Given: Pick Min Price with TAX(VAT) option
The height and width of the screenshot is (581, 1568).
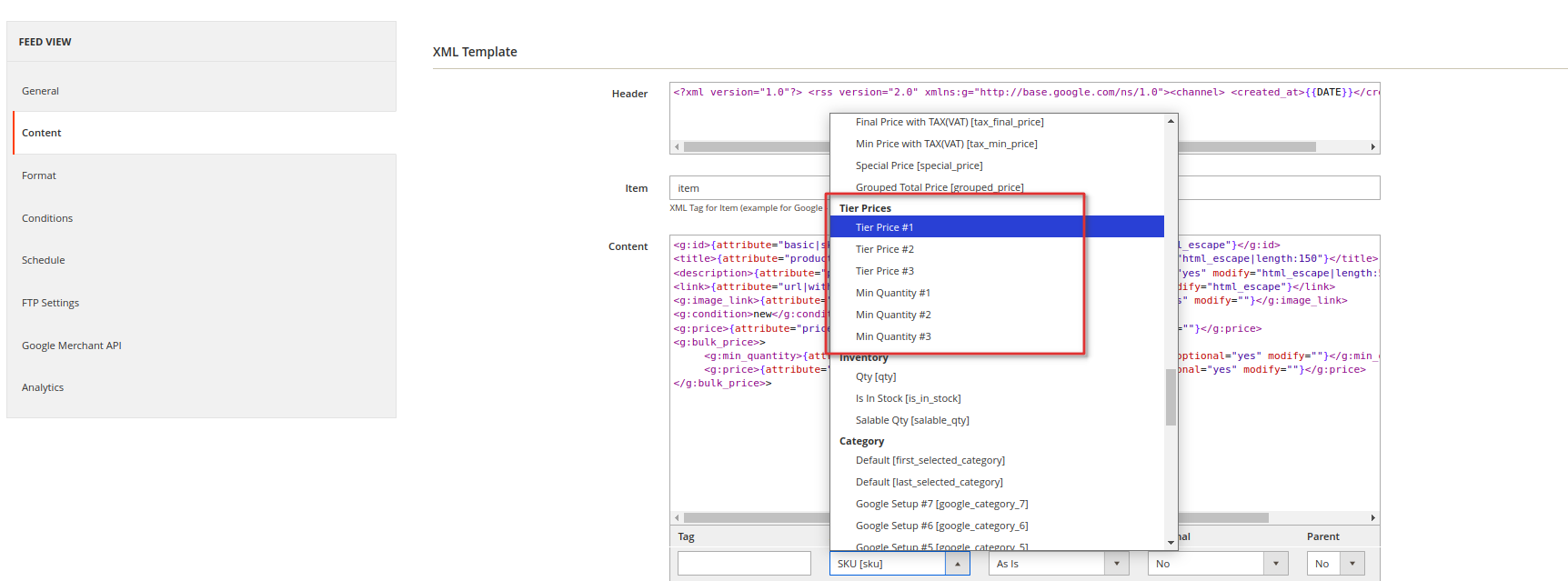Looking at the screenshot, I should 997,144.
